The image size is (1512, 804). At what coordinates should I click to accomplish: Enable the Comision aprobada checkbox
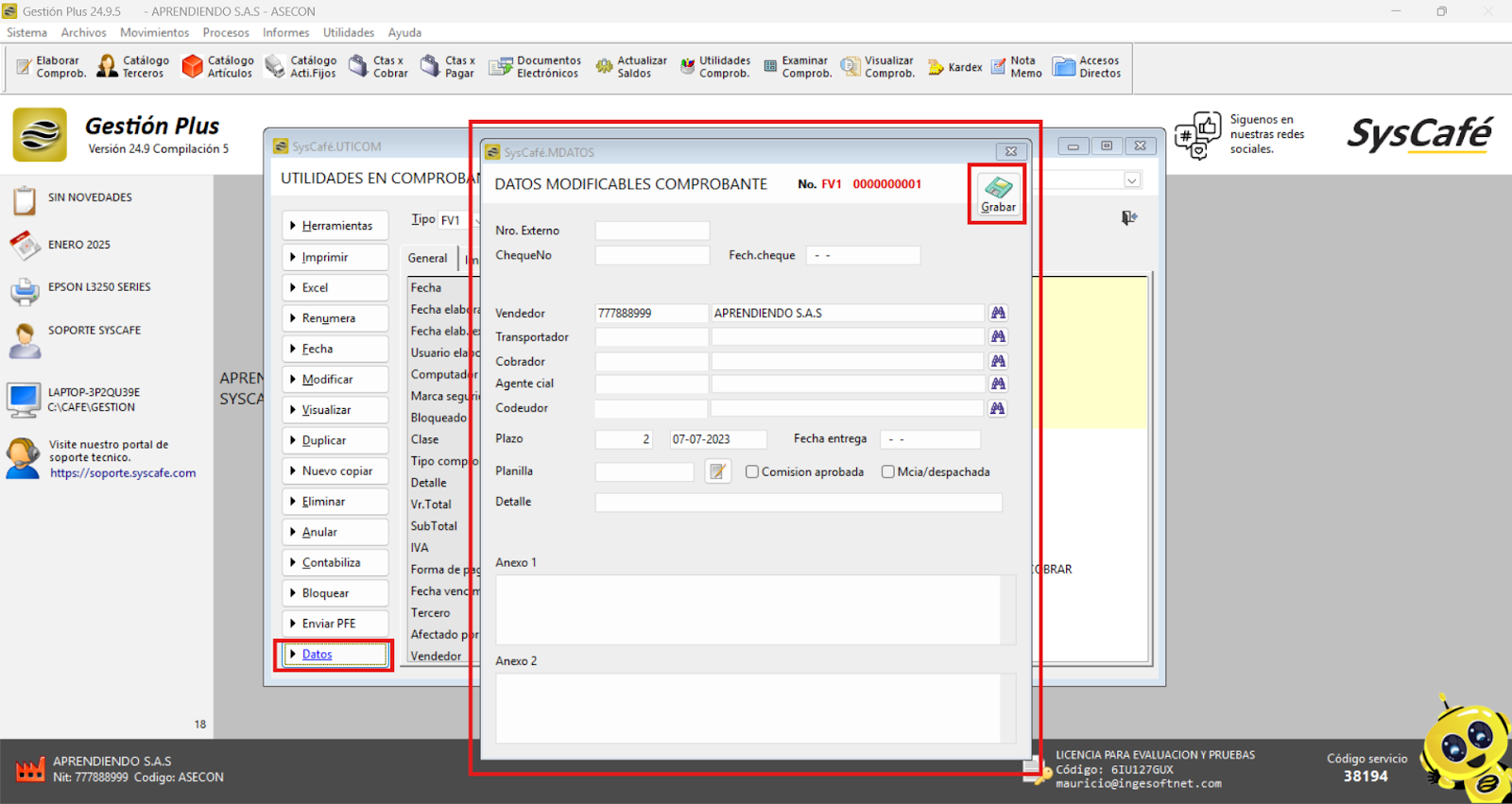(752, 471)
